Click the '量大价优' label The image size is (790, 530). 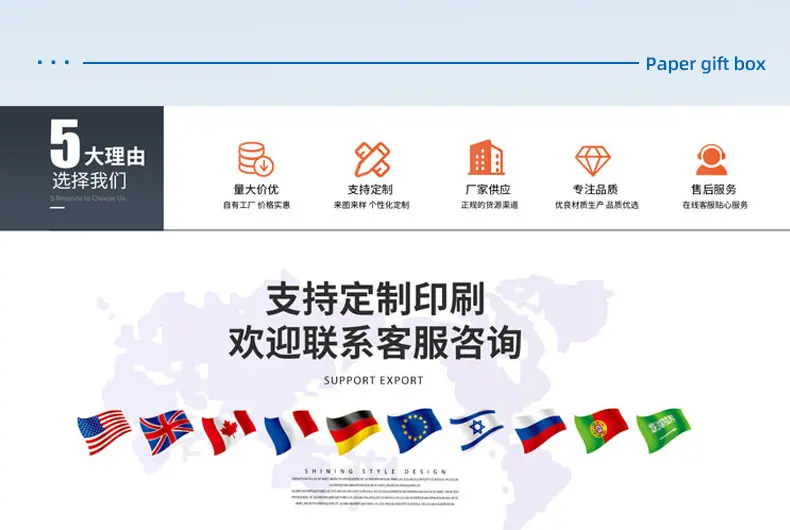[x=256, y=189]
